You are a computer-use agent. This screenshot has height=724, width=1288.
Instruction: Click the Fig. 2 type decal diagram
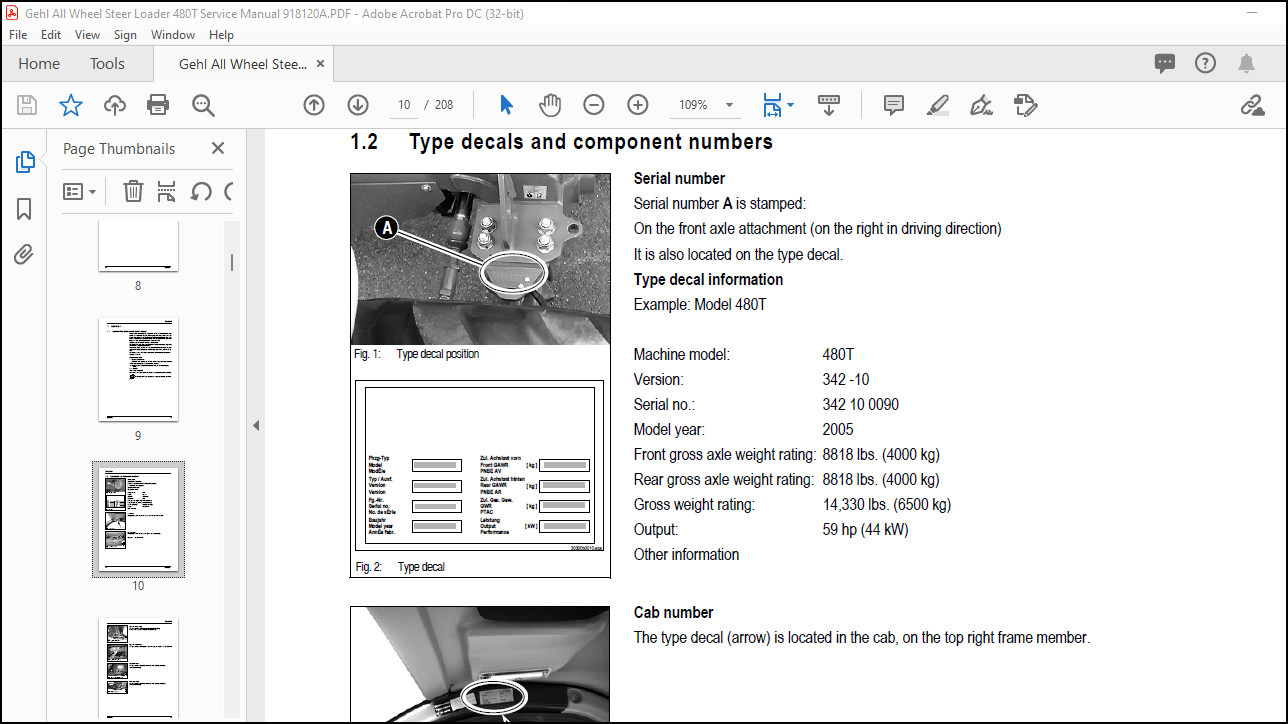pos(480,465)
